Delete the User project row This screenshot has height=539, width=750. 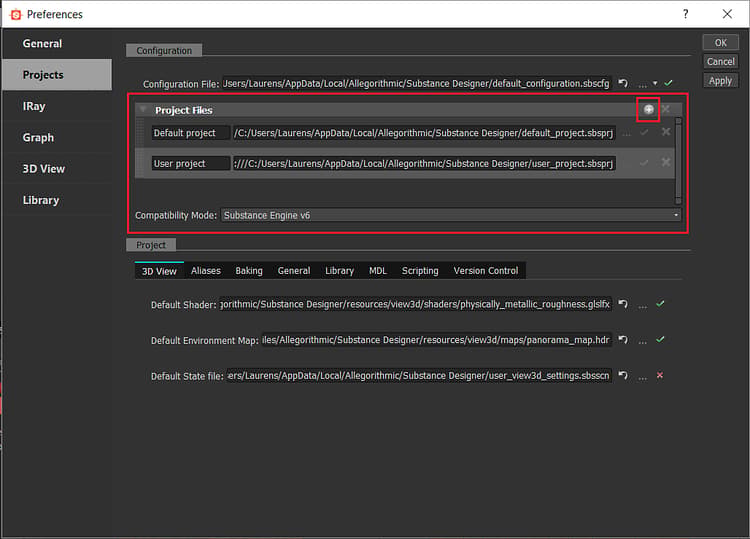(x=666, y=162)
